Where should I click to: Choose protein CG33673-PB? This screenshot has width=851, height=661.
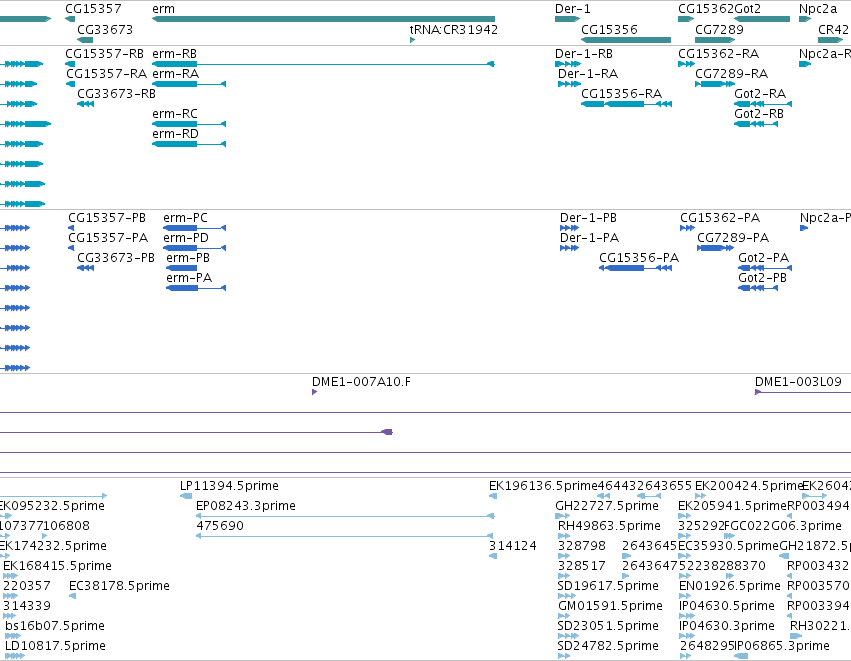[116, 258]
